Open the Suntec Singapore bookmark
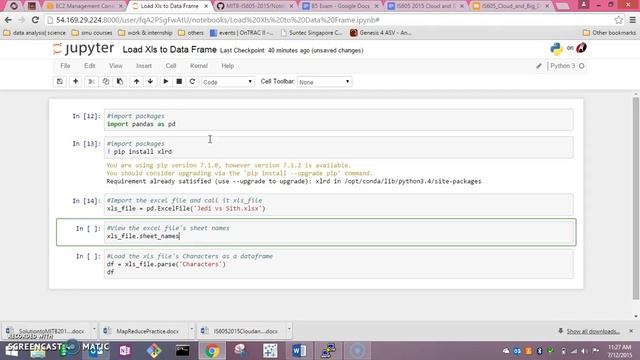The height and width of the screenshot is (360, 640). (312, 33)
